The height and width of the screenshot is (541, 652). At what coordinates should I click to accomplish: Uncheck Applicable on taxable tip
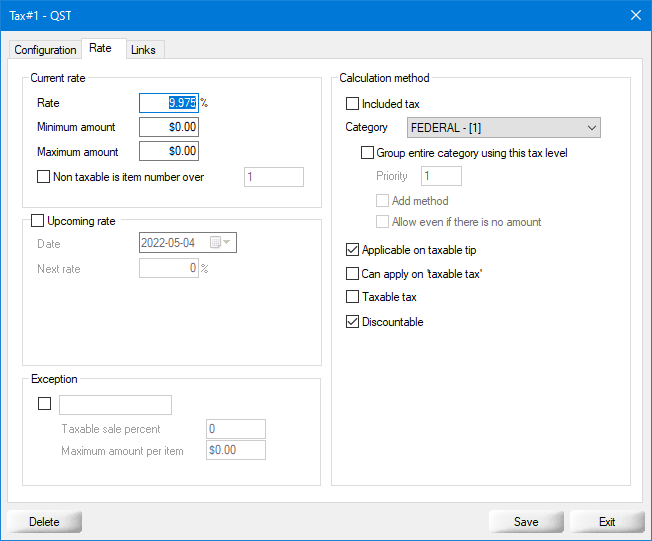[x=352, y=250]
